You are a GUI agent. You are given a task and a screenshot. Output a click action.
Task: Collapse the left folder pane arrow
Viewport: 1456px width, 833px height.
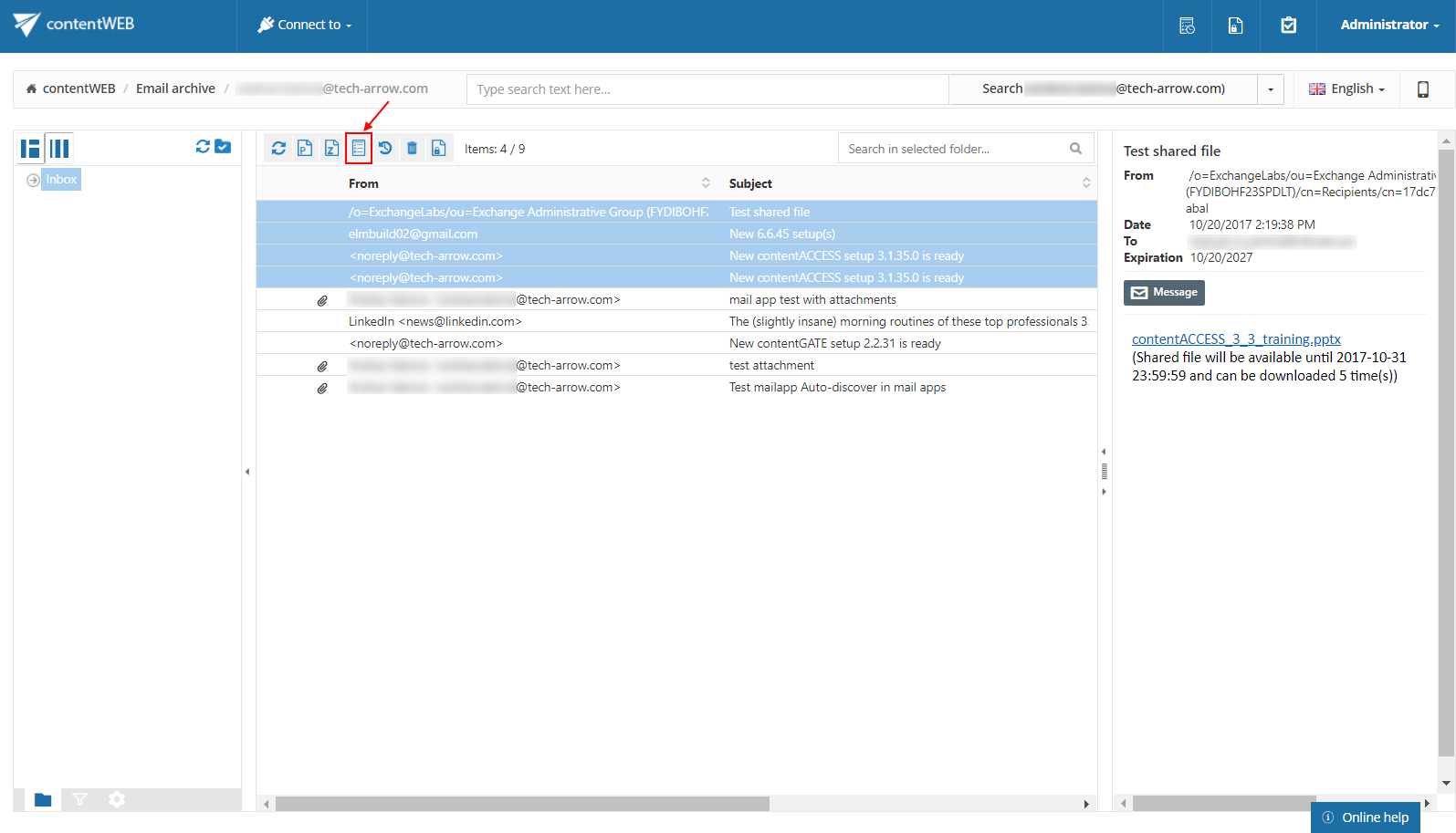(x=247, y=472)
